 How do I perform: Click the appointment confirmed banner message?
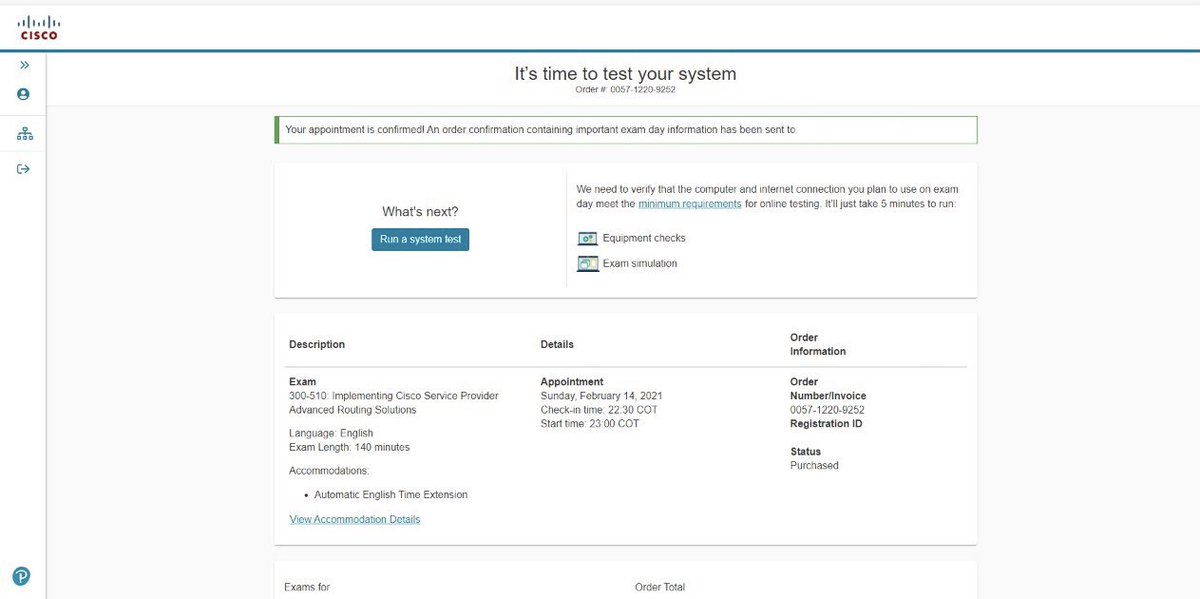pyautogui.click(x=626, y=130)
